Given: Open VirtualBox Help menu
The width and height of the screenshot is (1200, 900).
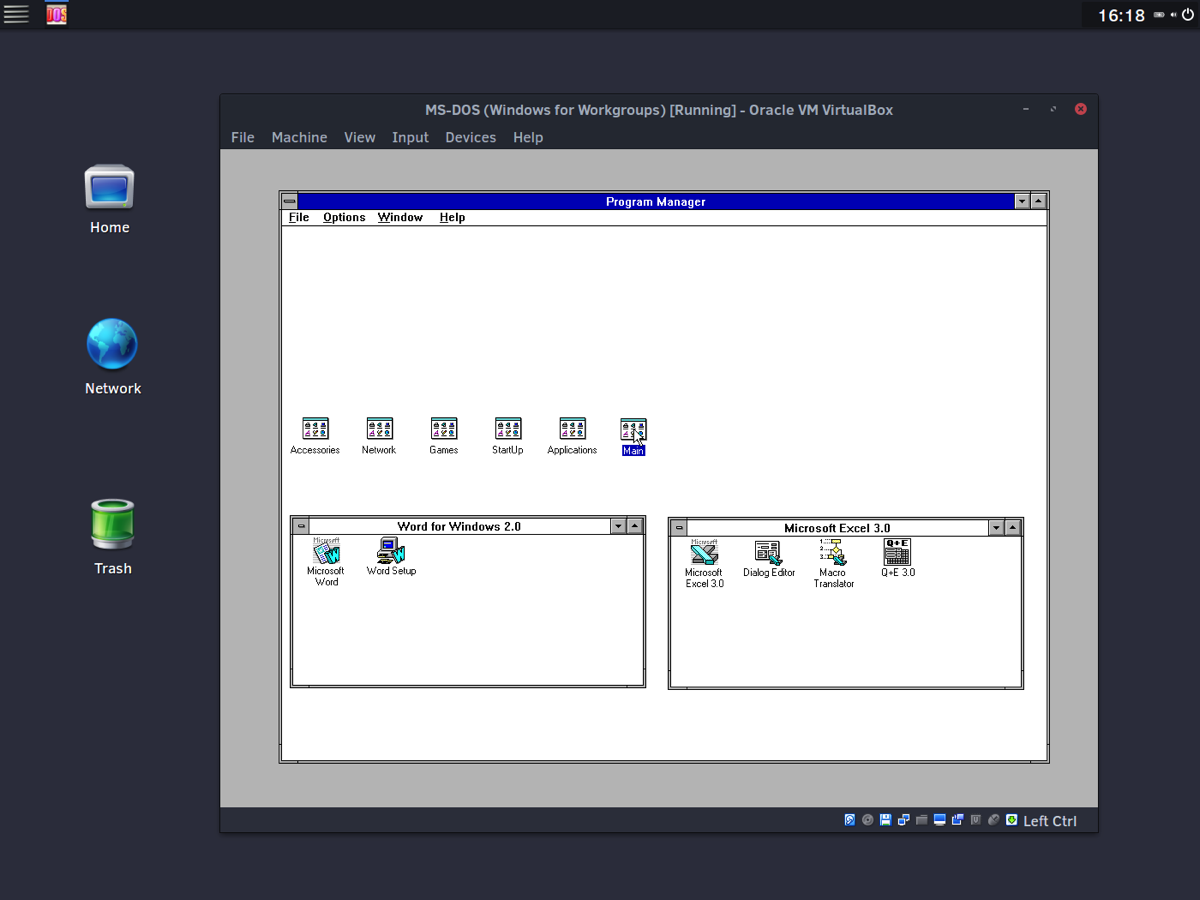Looking at the screenshot, I should 528,137.
